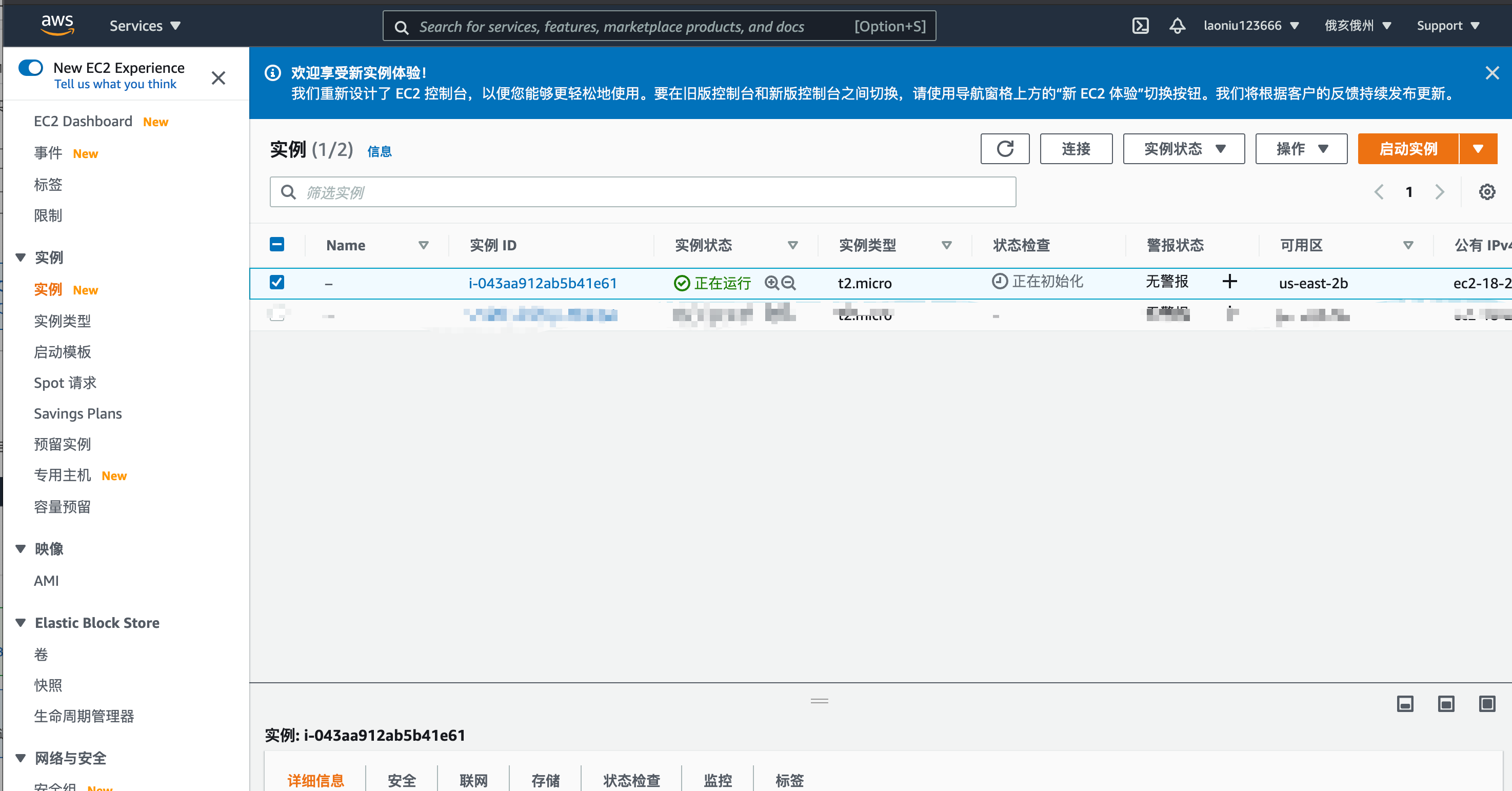Click the 连接 connect button
This screenshot has width=1512, height=791.
1076,149
